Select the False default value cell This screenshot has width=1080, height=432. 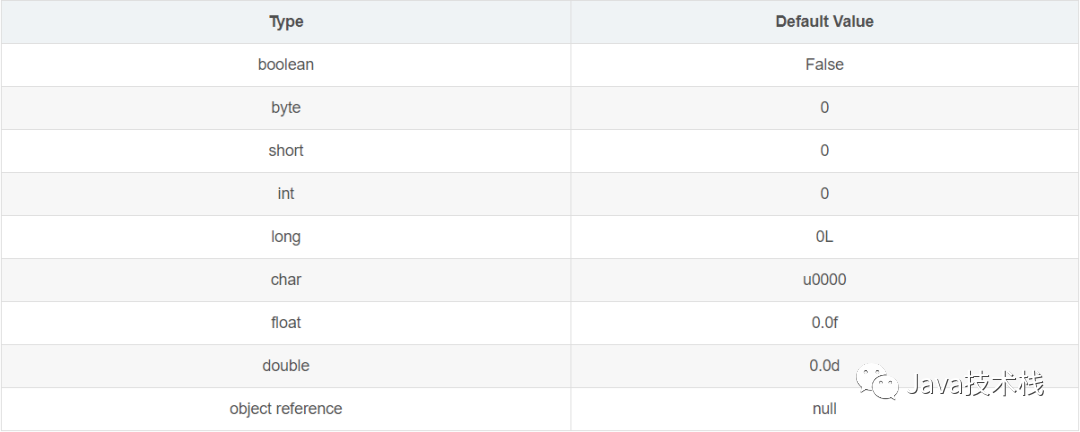824,65
